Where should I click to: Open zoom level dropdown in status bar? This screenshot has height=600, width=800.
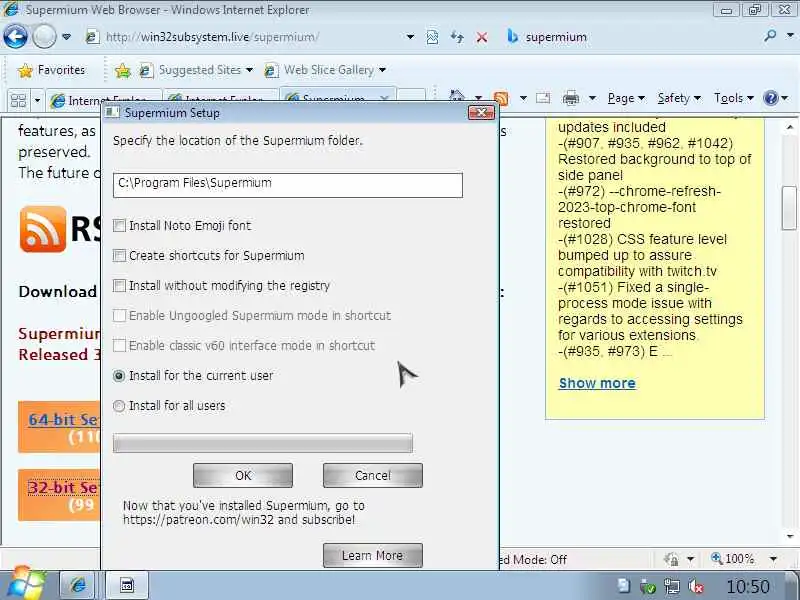point(773,559)
